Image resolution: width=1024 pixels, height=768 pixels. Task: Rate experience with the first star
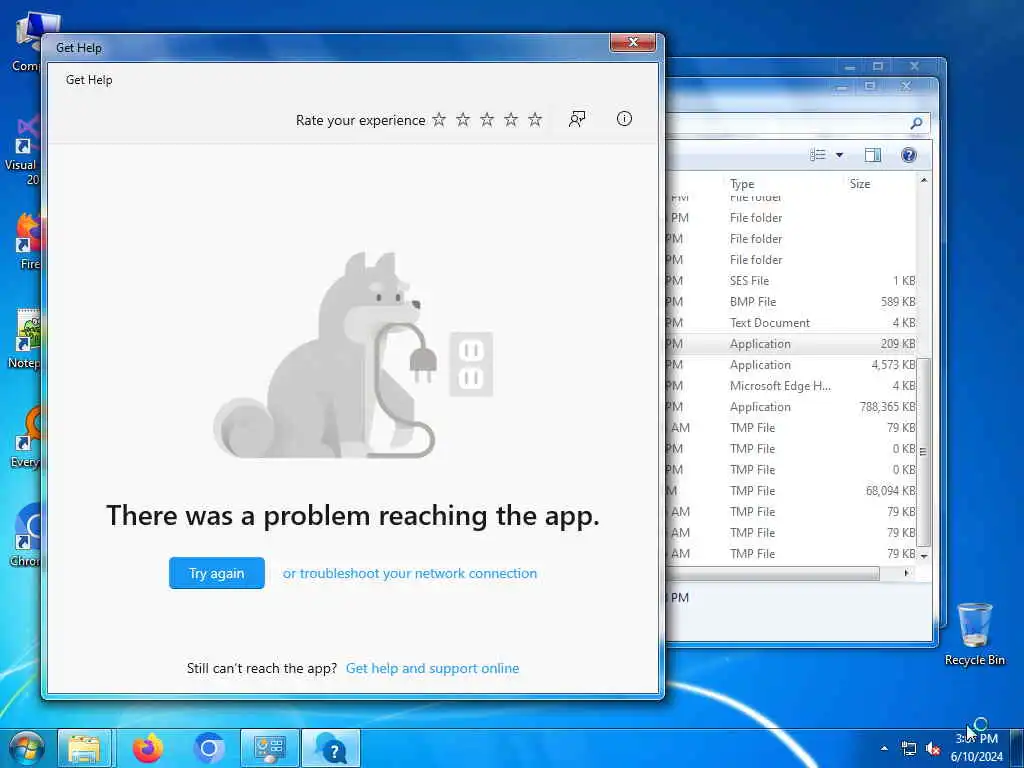pos(439,120)
